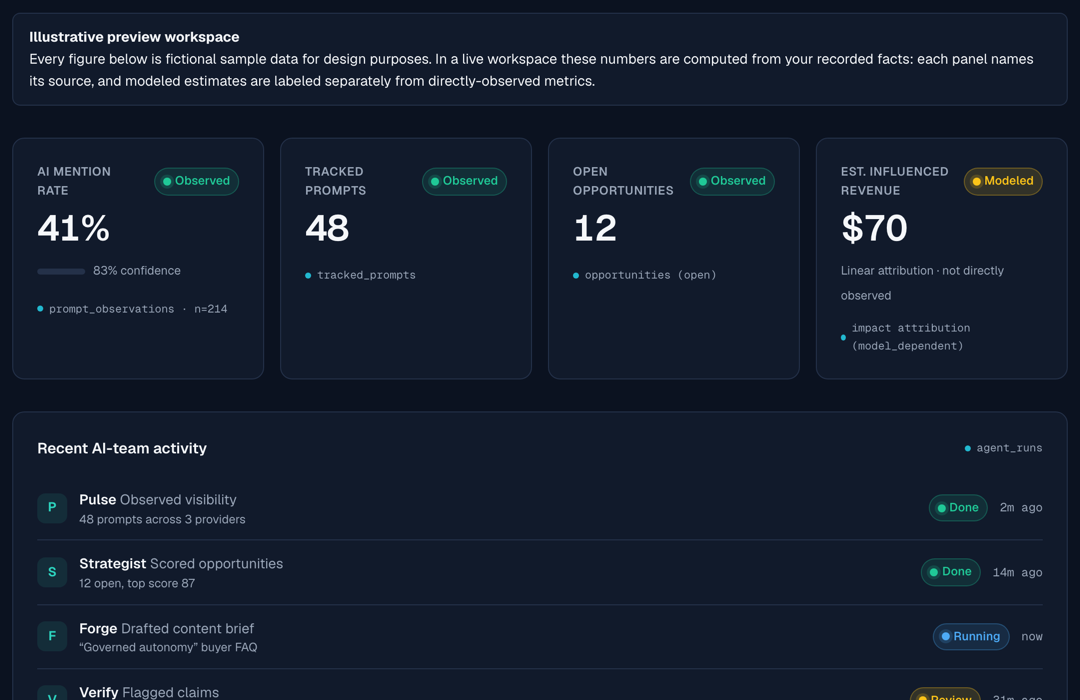
Task: Click the tracked_prompts source label
Action: pos(360,275)
